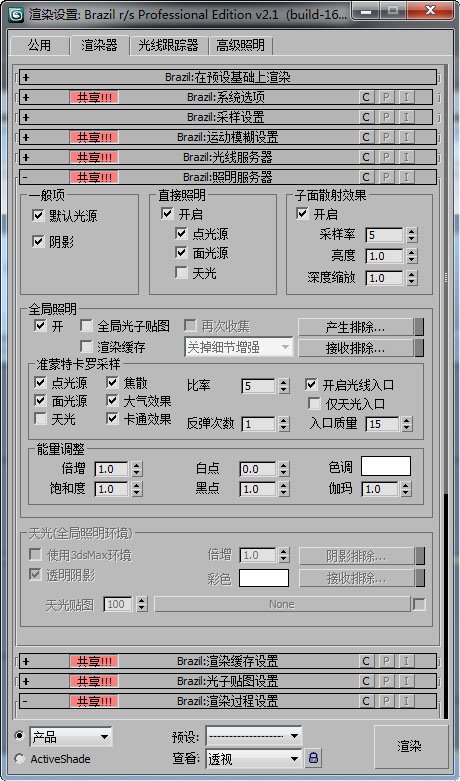Click the P button on 光子贴图设置 rollout
The height and width of the screenshot is (781, 460).
pos(386,681)
